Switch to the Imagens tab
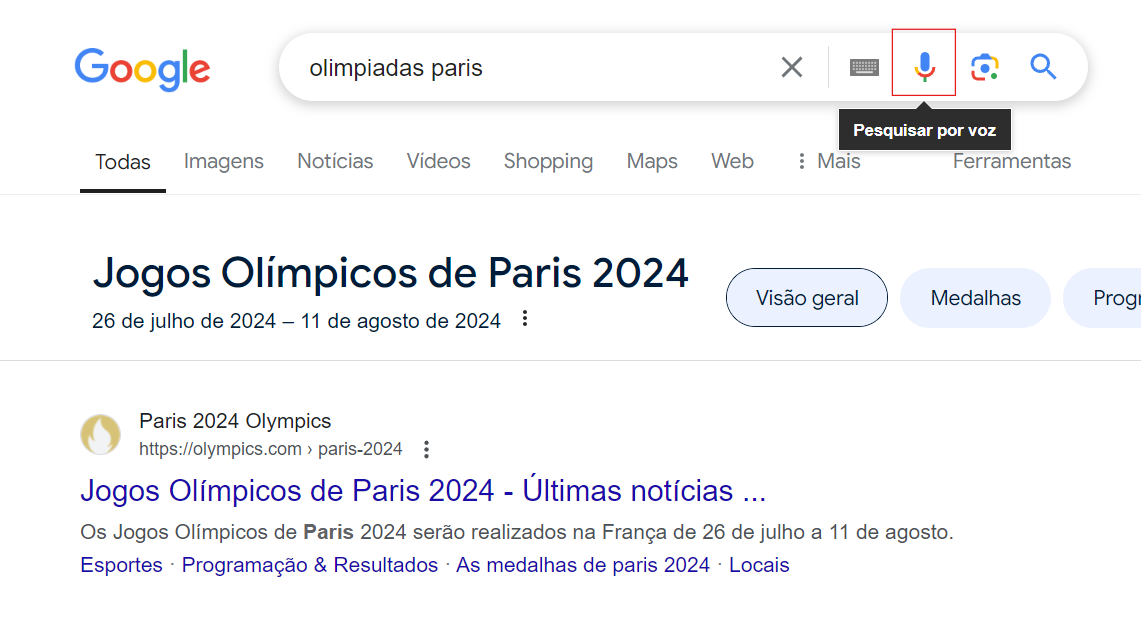The image size is (1141, 625). coord(223,161)
